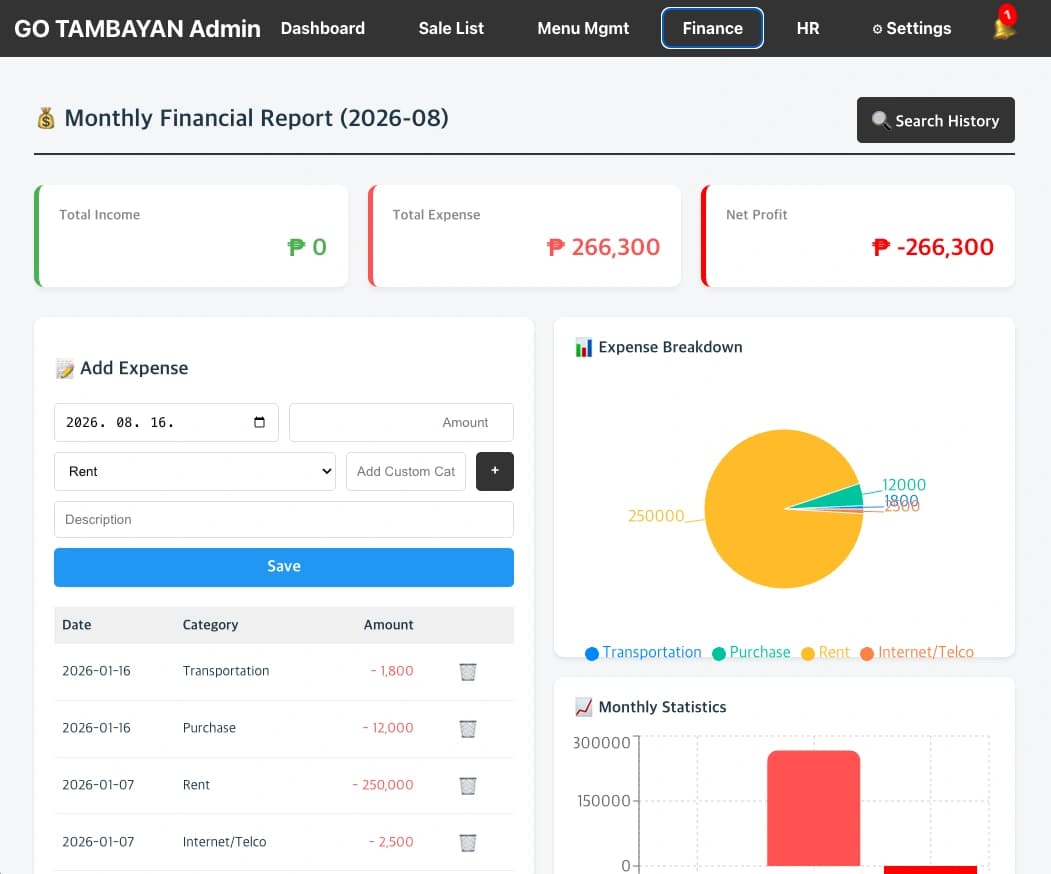Delete the Internet/Telco expense row

tap(468, 842)
